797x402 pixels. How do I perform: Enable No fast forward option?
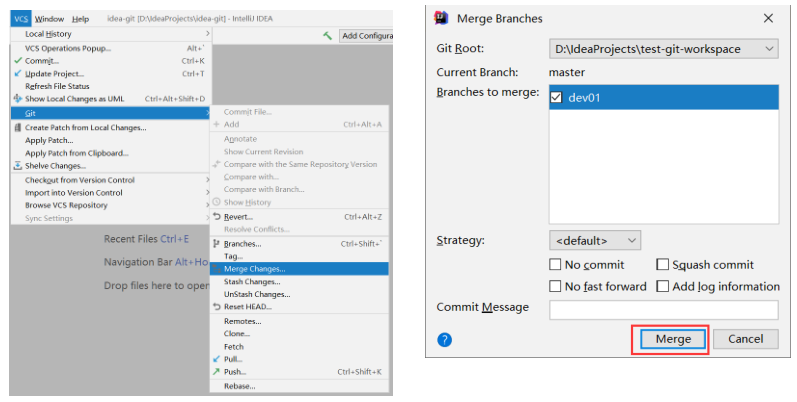click(x=555, y=287)
